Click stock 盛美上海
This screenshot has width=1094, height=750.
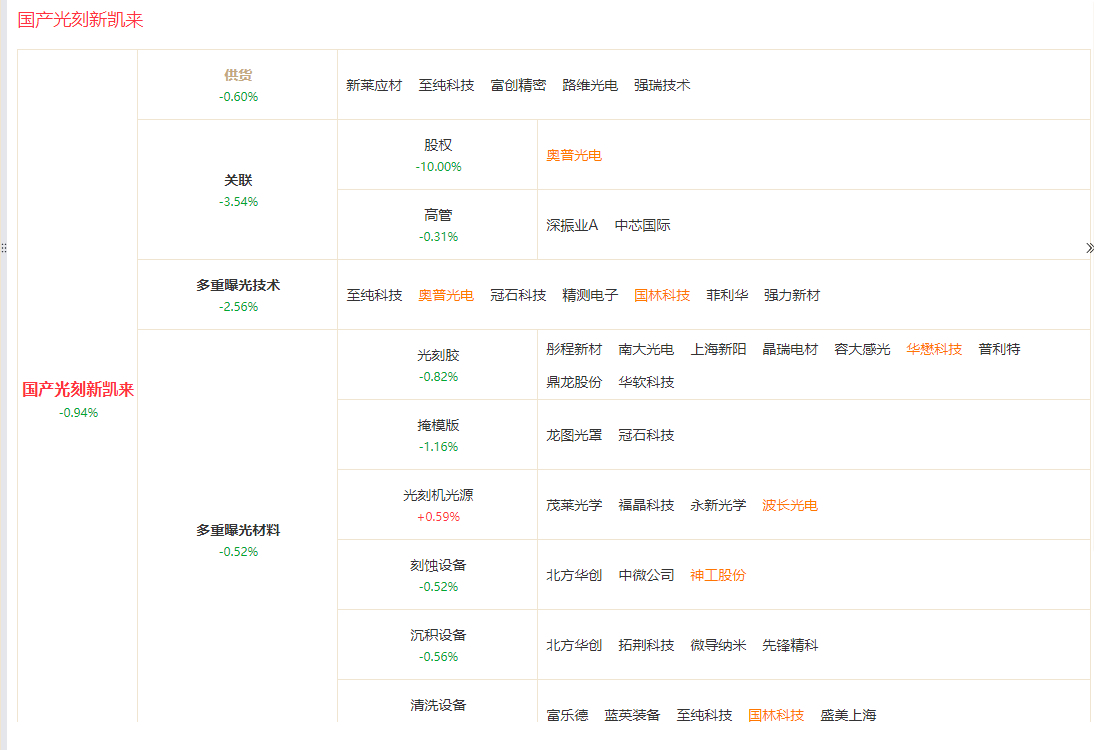[x=848, y=715]
